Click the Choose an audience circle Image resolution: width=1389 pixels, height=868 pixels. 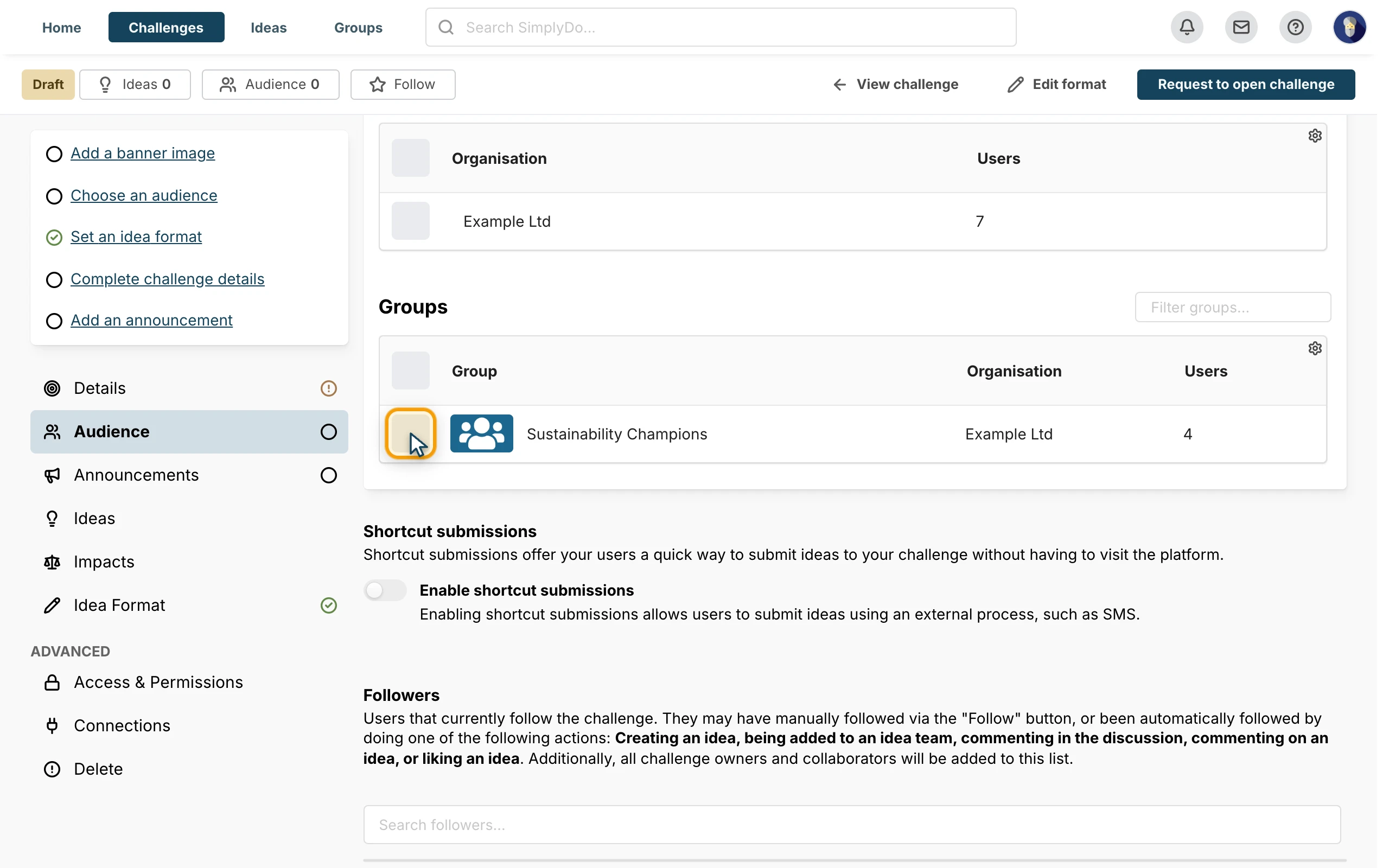pos(54,196)
